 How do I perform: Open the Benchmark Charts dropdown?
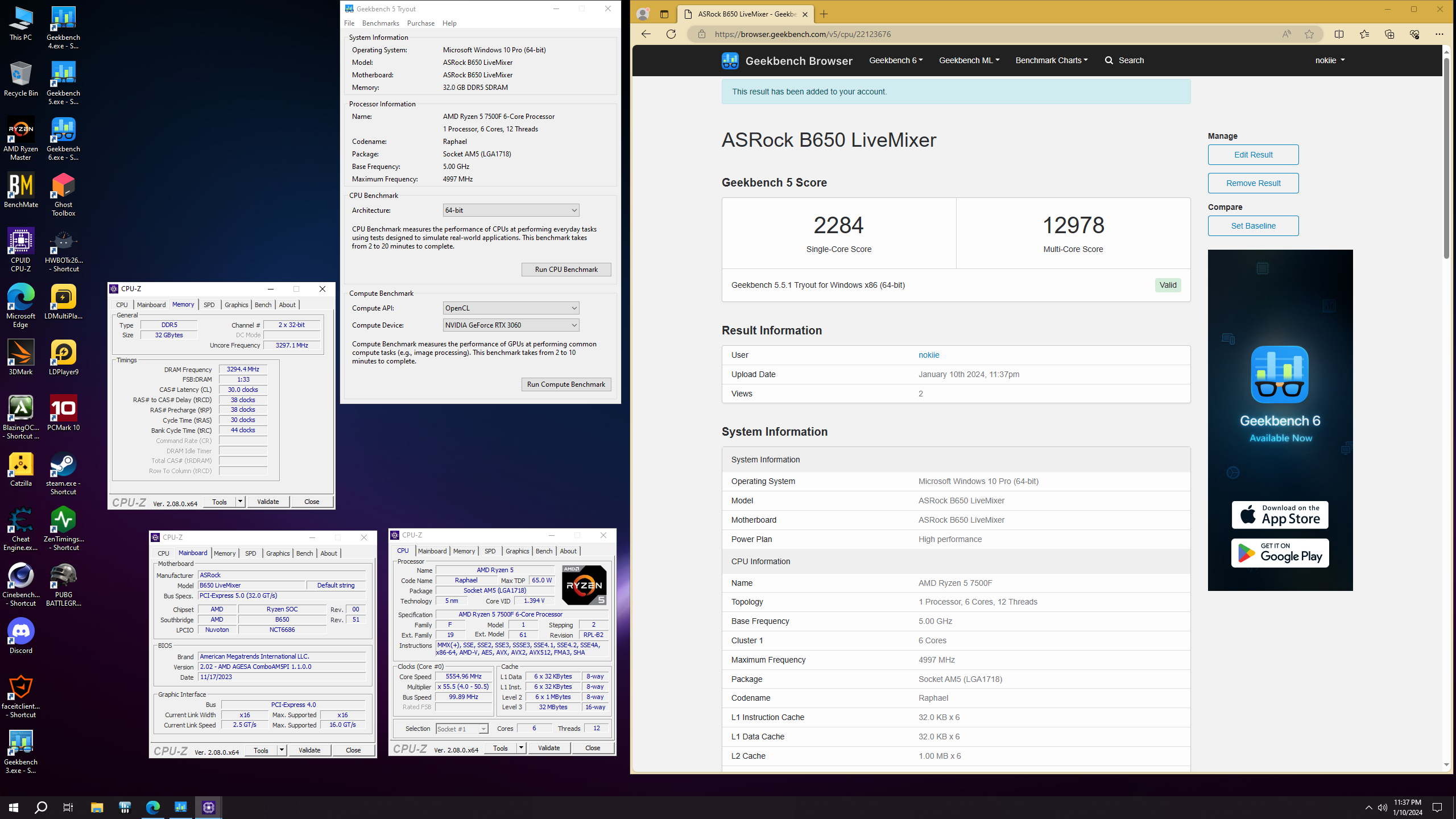1051,60
